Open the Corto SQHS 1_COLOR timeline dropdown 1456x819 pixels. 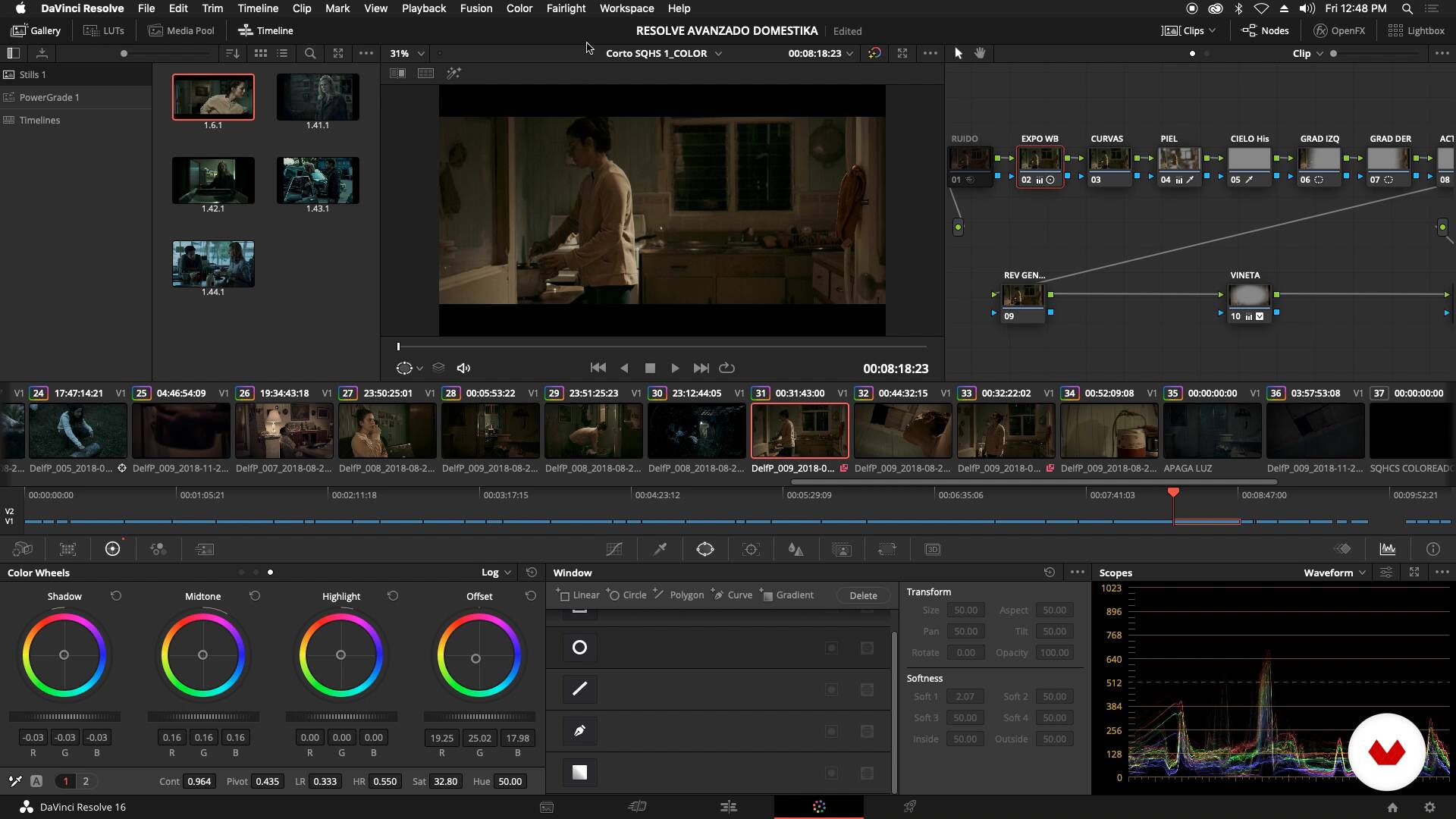[664, 53]
